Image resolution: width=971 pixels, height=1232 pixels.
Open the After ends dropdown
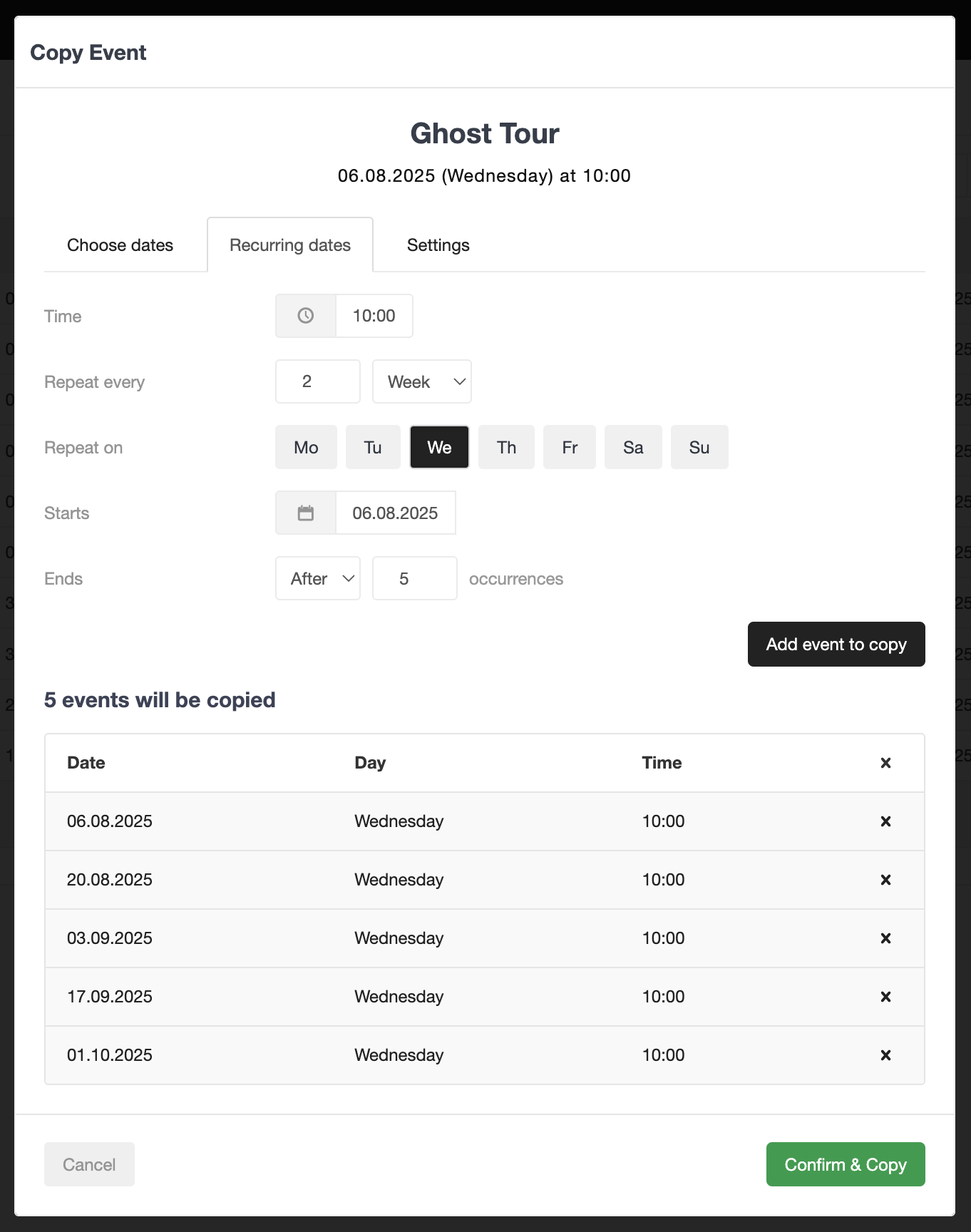coord(318,578)
